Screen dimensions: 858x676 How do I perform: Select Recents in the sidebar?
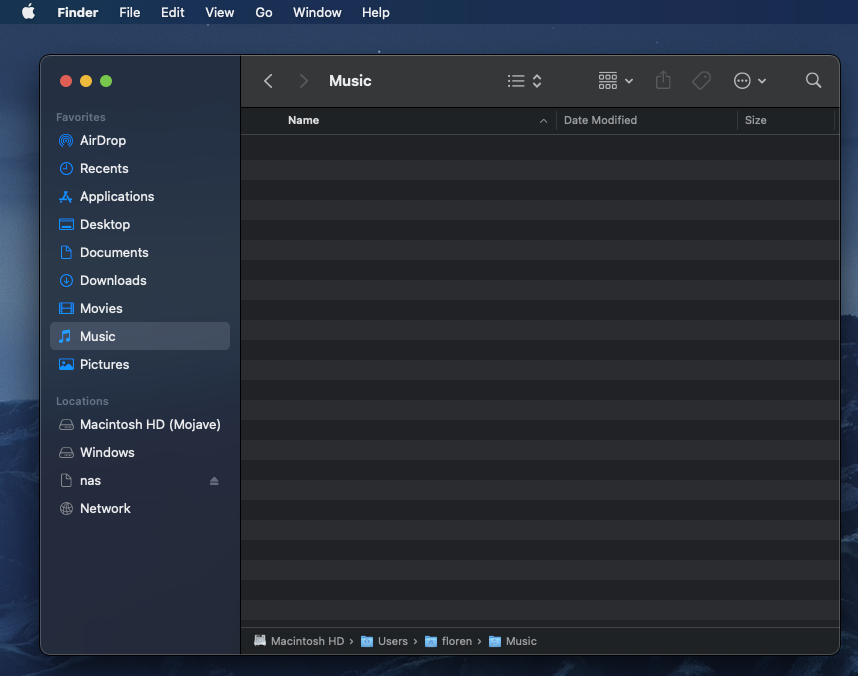tap(140, 169)
